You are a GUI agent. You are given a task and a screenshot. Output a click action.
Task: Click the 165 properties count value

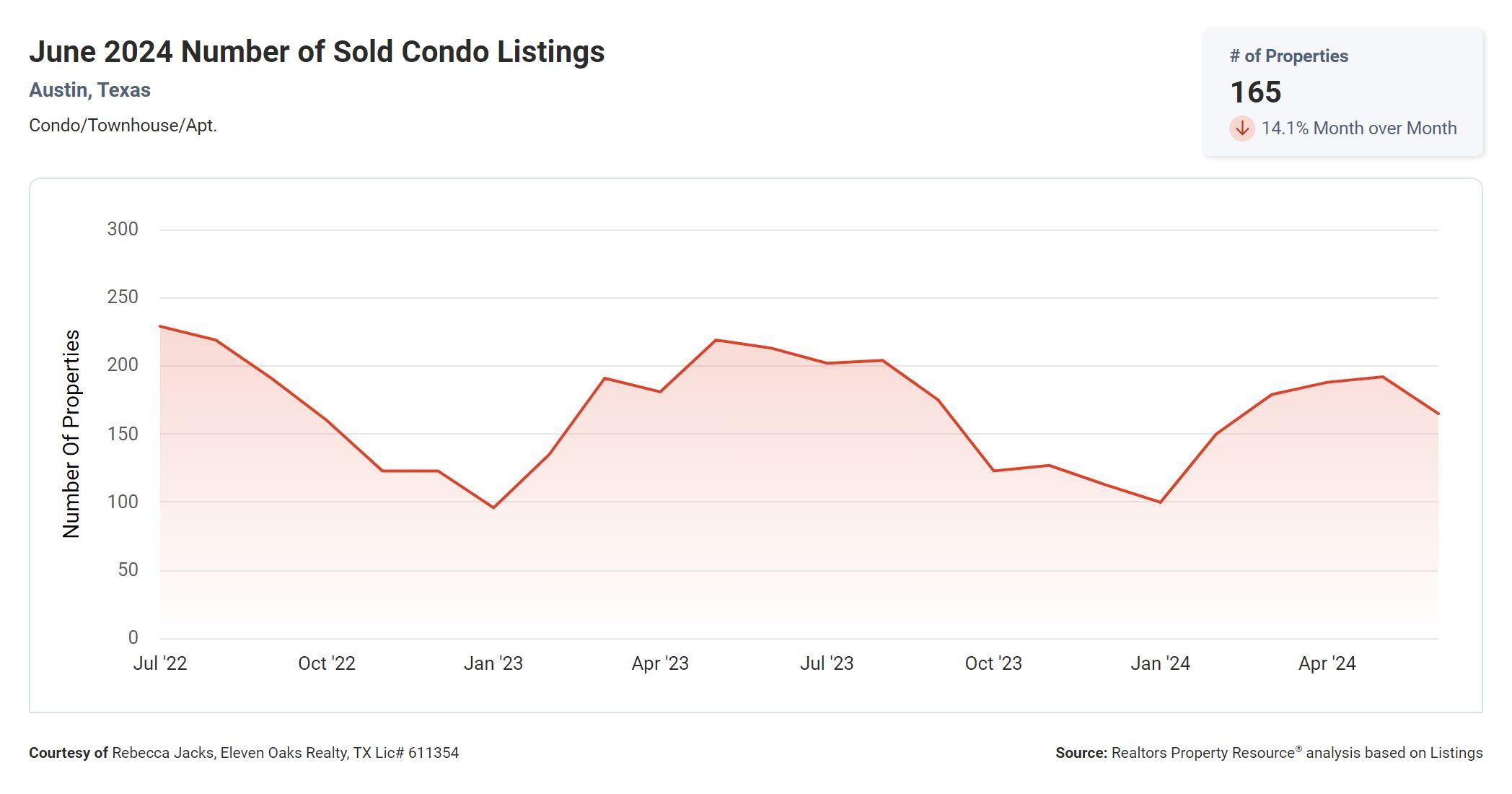[x=1255, y=92]
